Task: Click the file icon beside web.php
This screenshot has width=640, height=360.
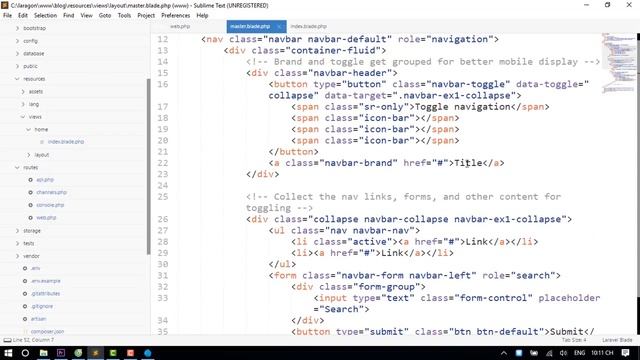Action: point(31,218)
